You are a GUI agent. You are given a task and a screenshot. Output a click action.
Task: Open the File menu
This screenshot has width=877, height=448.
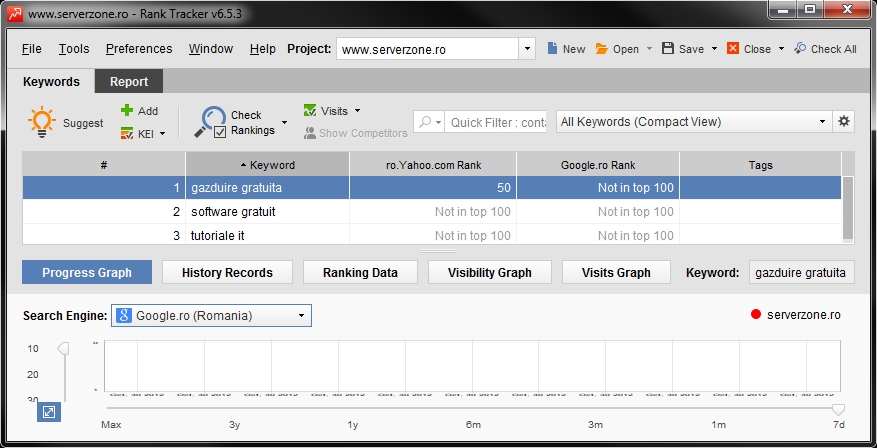coord(32,49)
